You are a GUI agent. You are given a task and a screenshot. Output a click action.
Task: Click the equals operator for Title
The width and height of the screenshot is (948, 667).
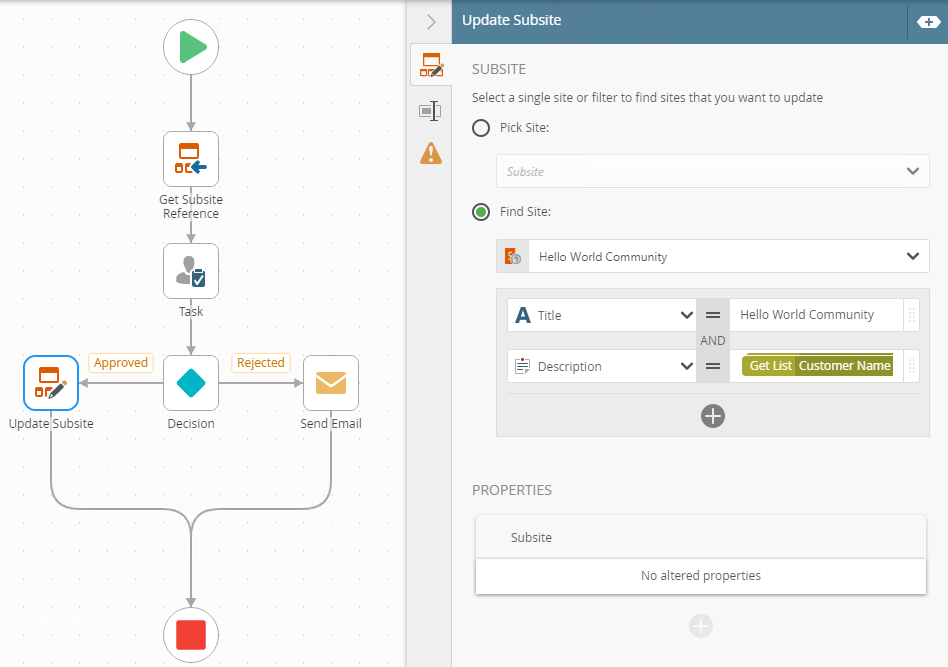coord(713,315)
